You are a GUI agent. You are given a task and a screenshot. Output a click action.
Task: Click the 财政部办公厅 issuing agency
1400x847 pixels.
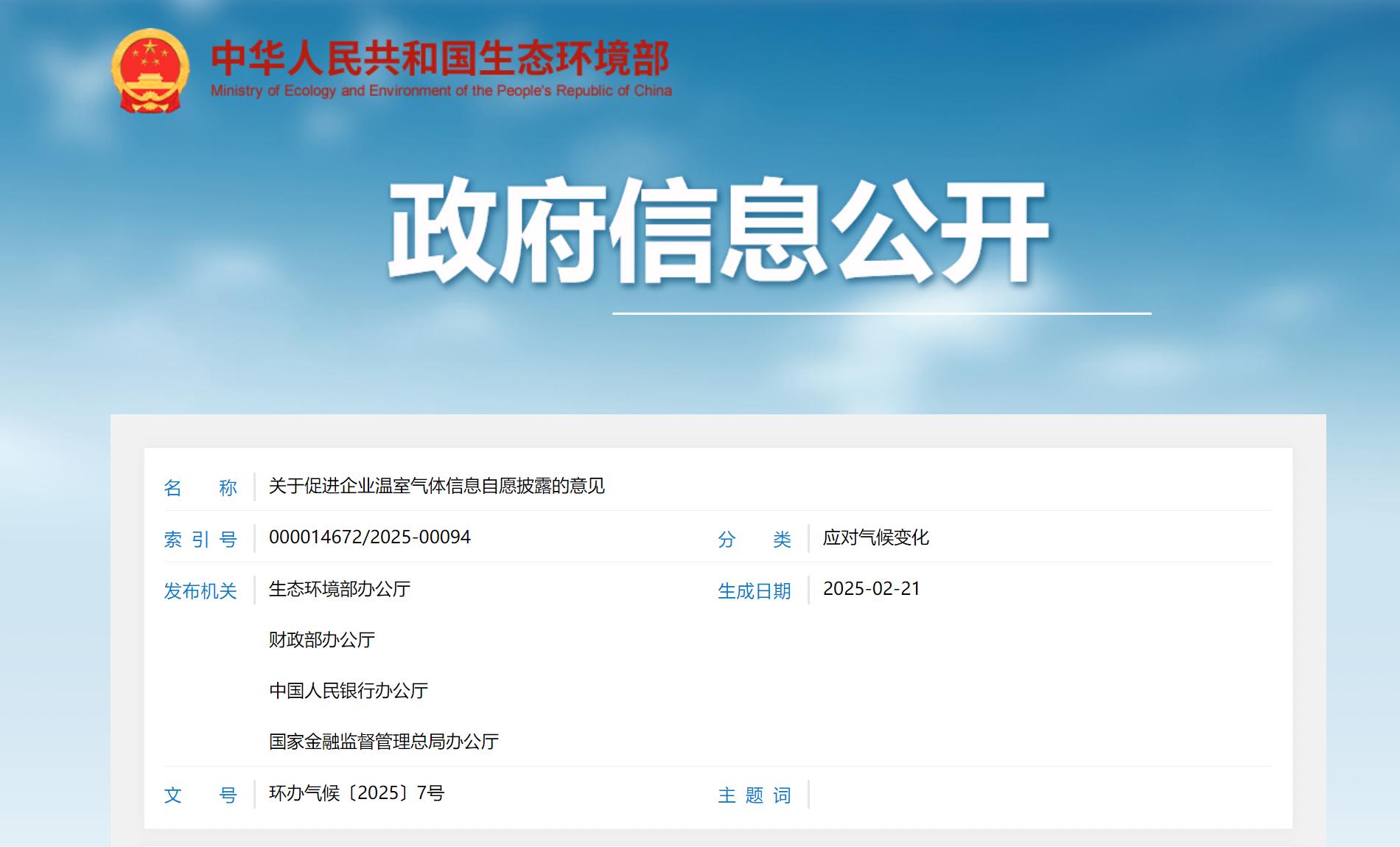tap(322, 640)
